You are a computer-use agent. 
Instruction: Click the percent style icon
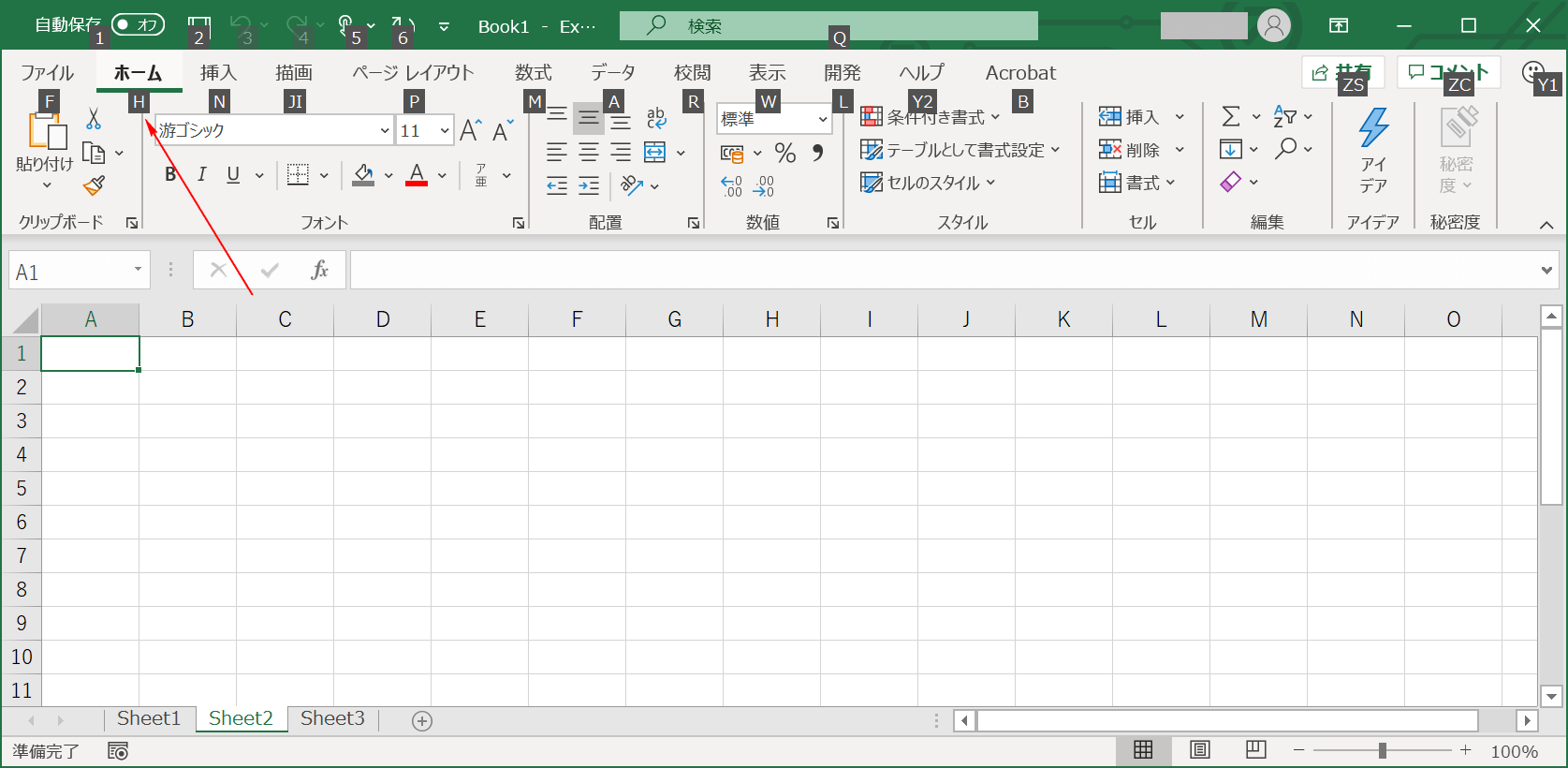(x=785, y=153)
